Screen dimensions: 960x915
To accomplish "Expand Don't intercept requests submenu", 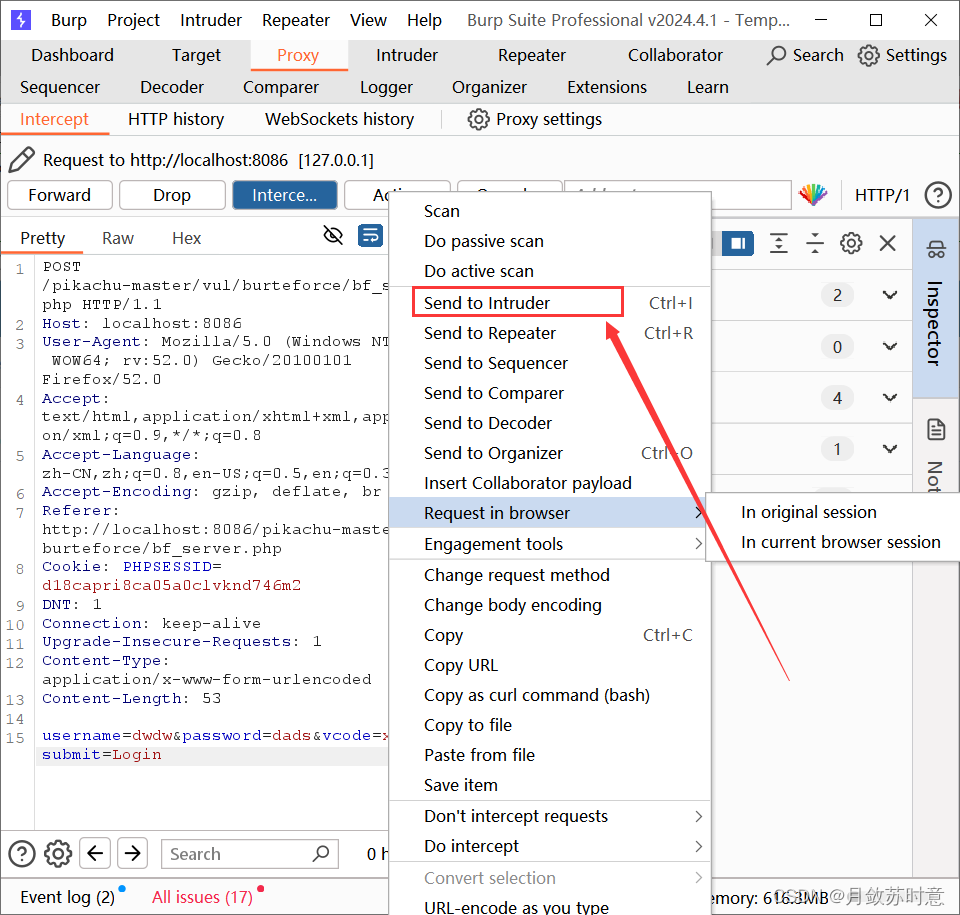I will [x=550, y=816].
